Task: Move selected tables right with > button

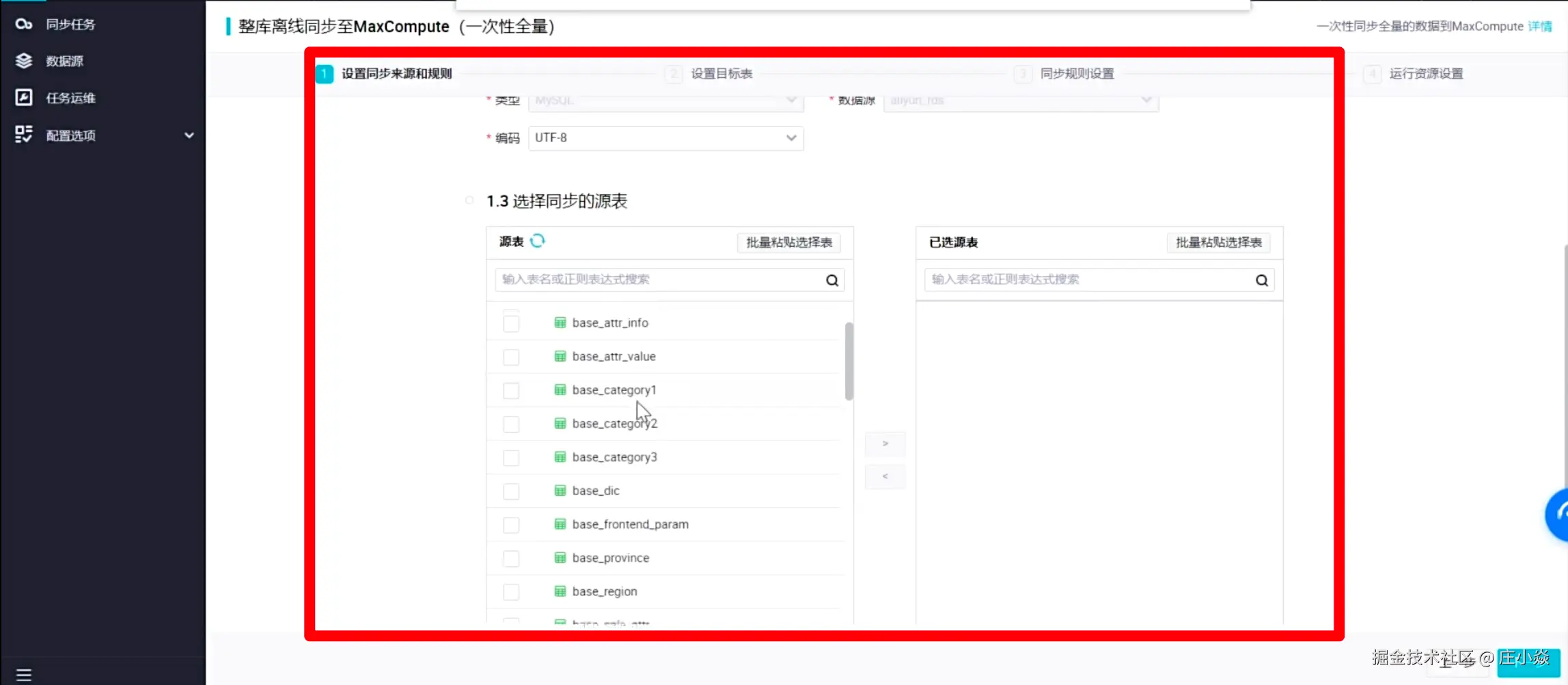Action: [885, 444]
